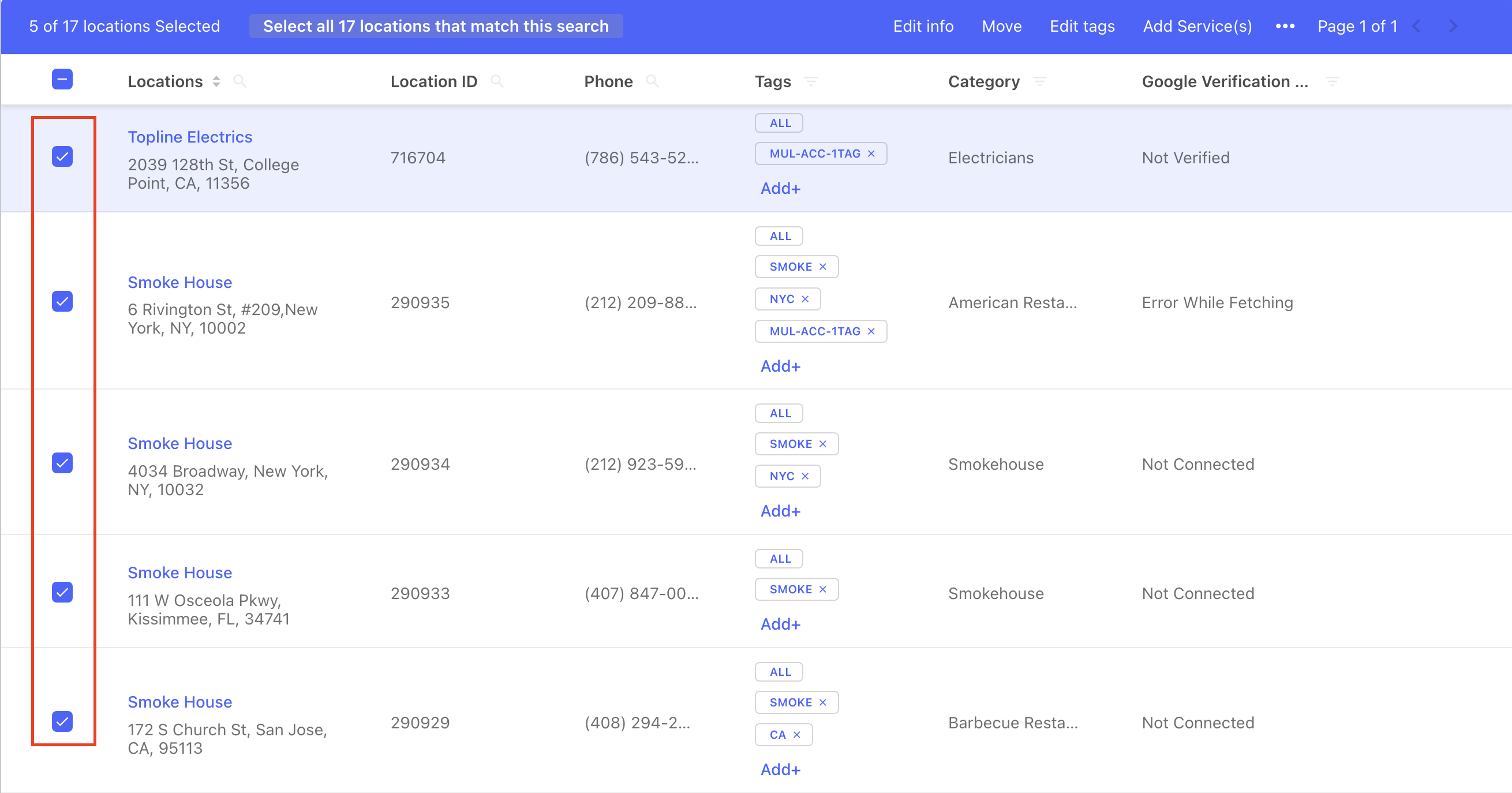Remove SMOKE tag from location 290935
This screenshot has width=1512, height=793.
click(x=822, y=267)
